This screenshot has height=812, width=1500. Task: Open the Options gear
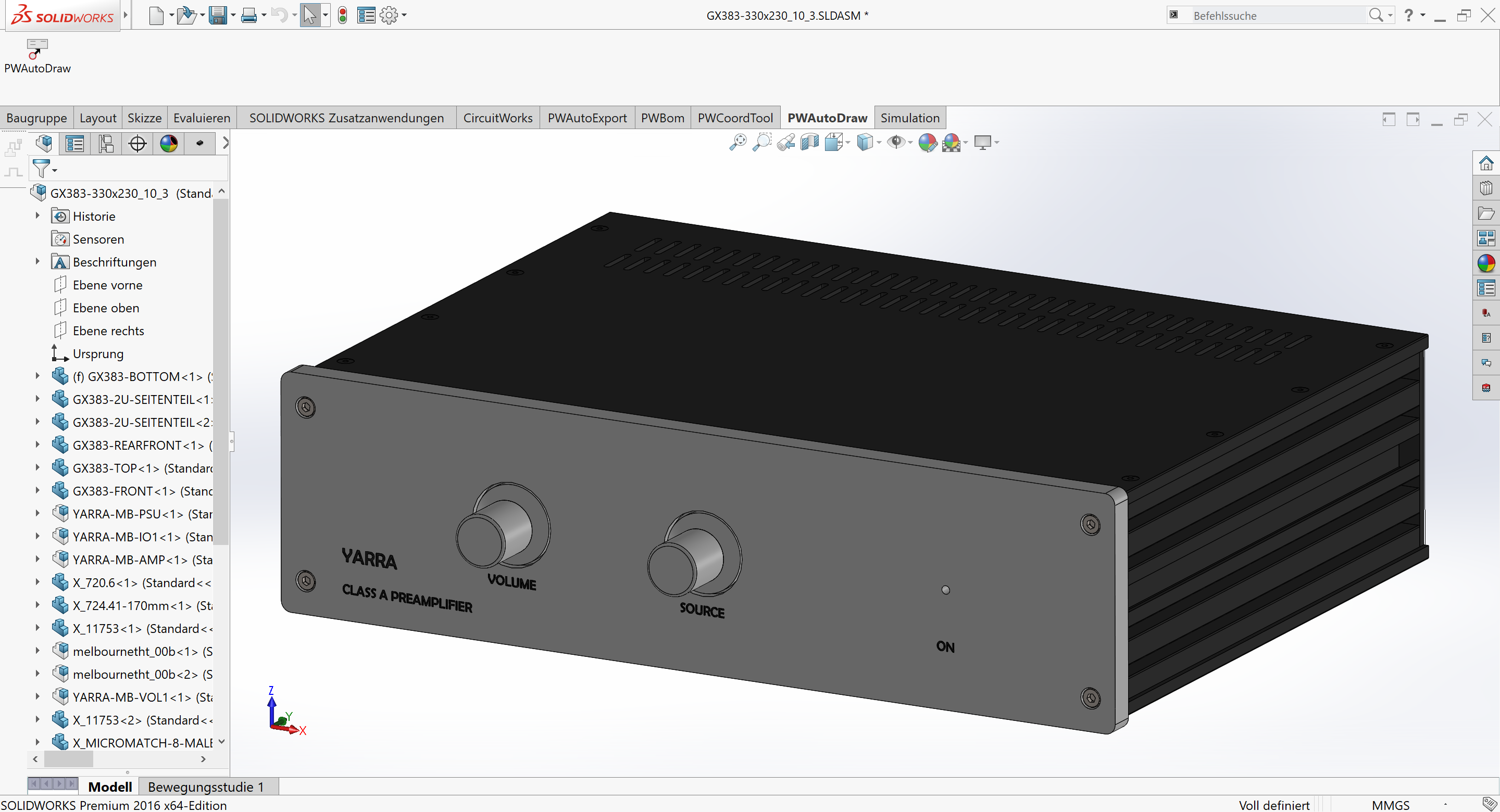[x=389, y=15]
